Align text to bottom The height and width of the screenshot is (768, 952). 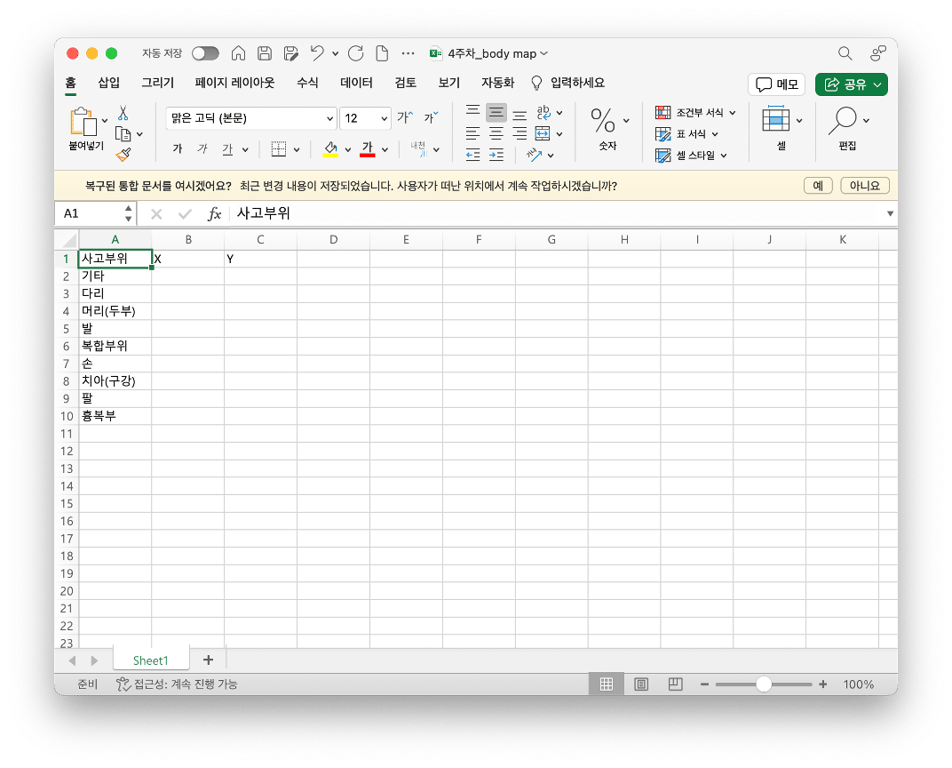coord(519,114)
